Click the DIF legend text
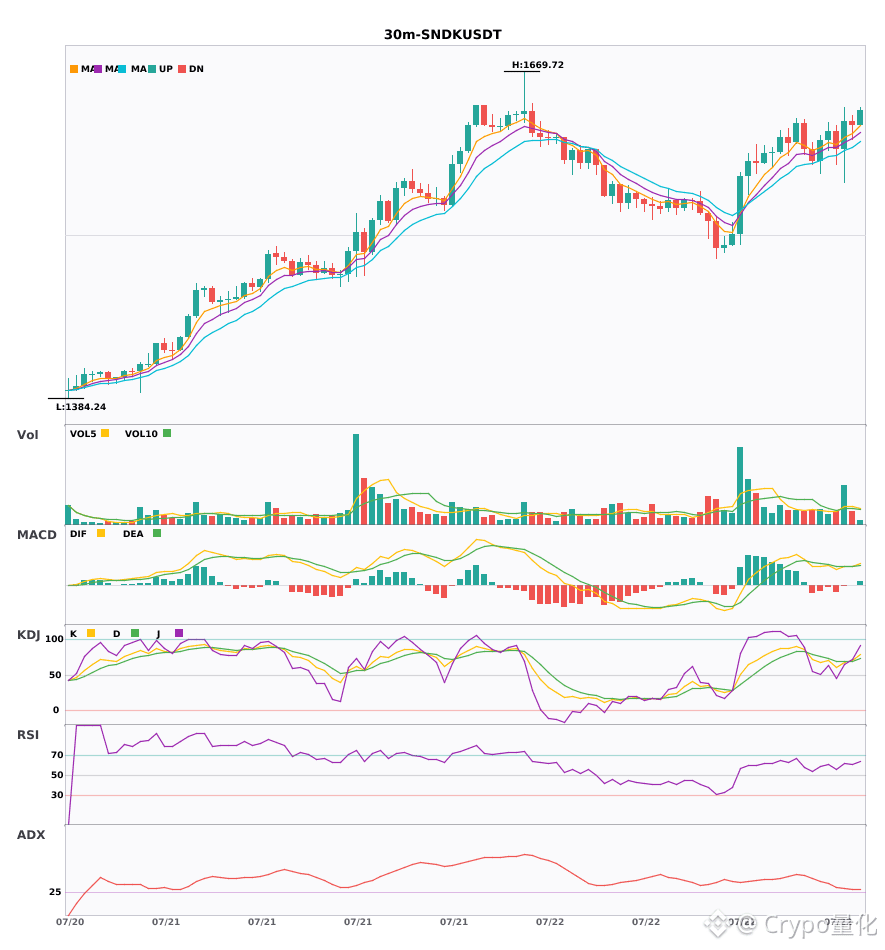Screen dimensions: 885x950 click(78, 534)
